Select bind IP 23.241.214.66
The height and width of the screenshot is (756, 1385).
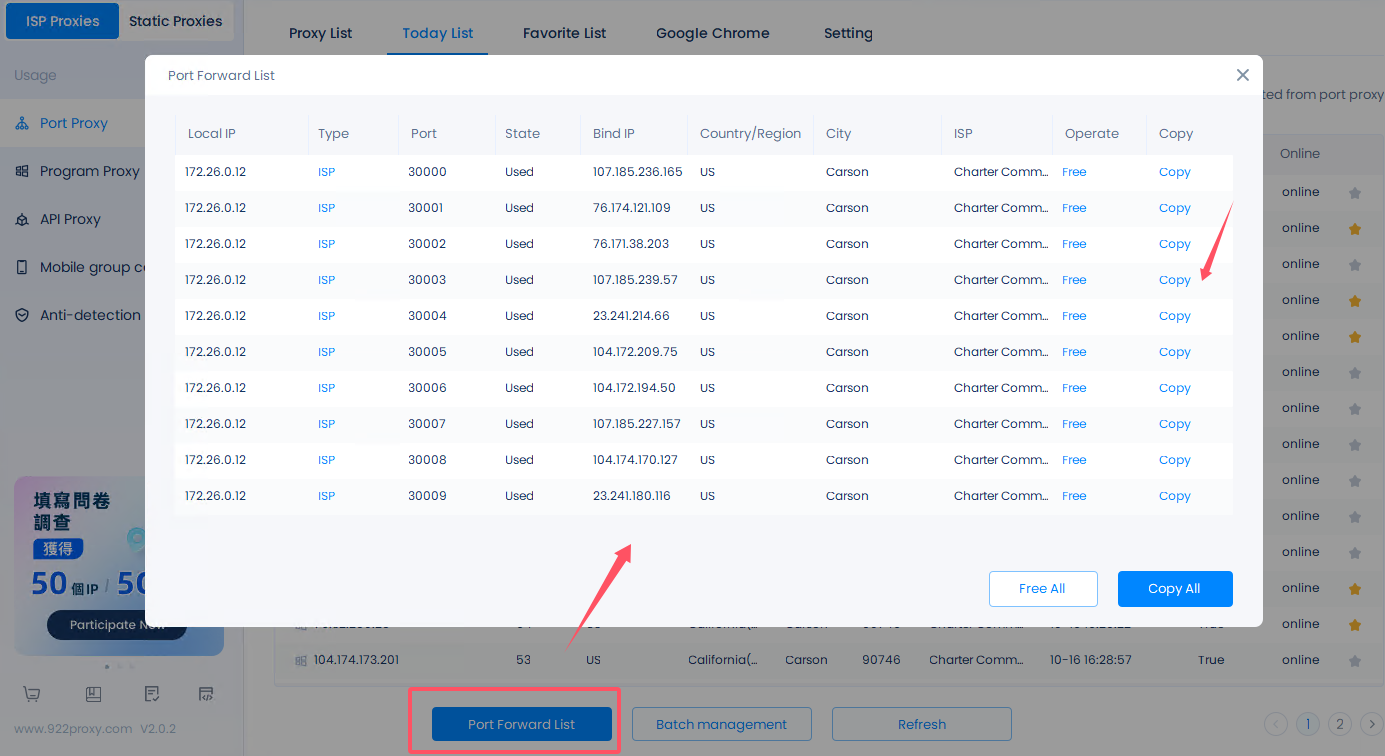point(631,316)
